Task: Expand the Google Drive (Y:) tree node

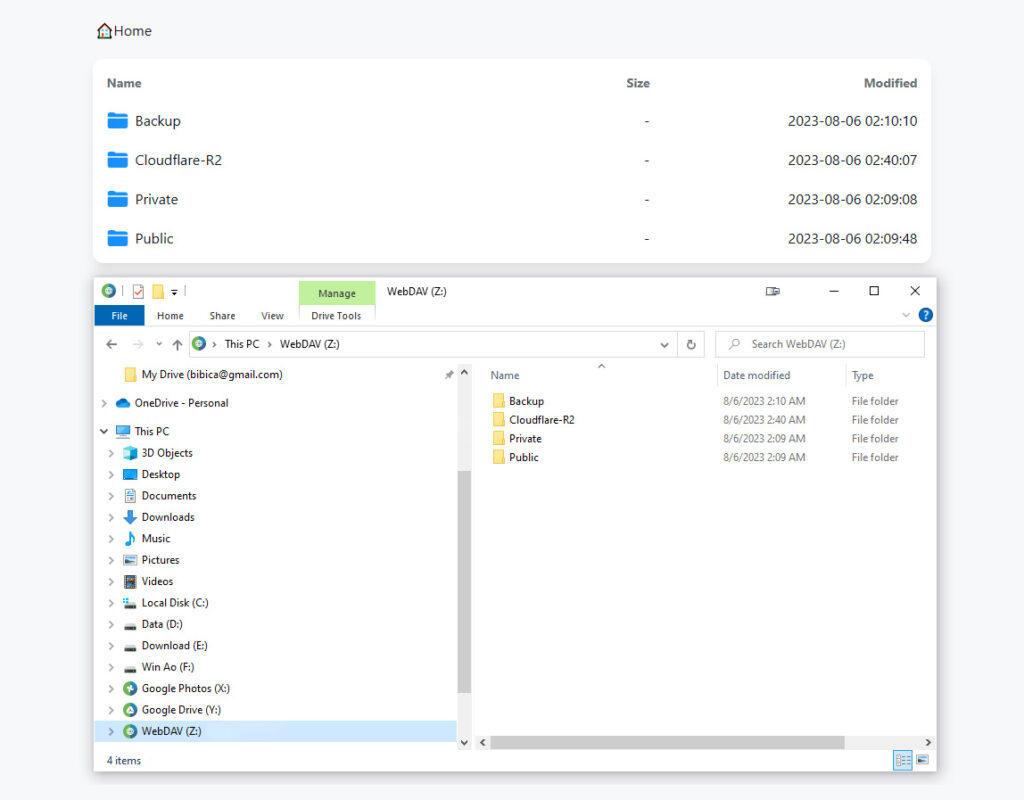Action: point(108,710)
